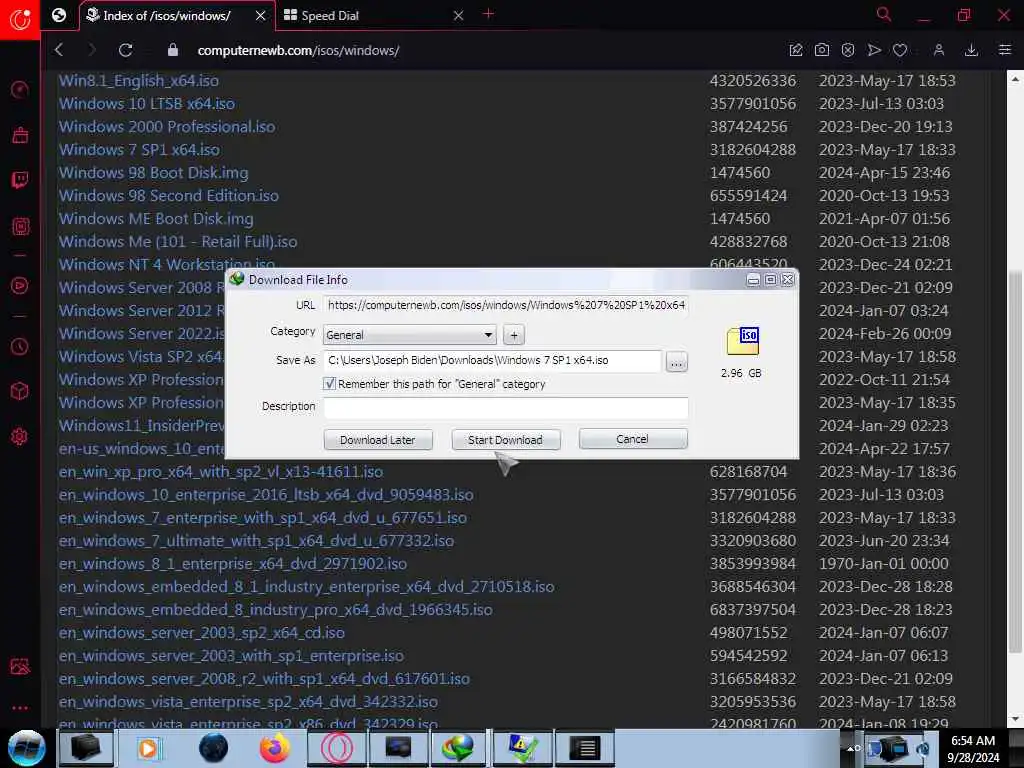
Task: Open the Twitch icon in sidebar
Action: pos(20,180)
